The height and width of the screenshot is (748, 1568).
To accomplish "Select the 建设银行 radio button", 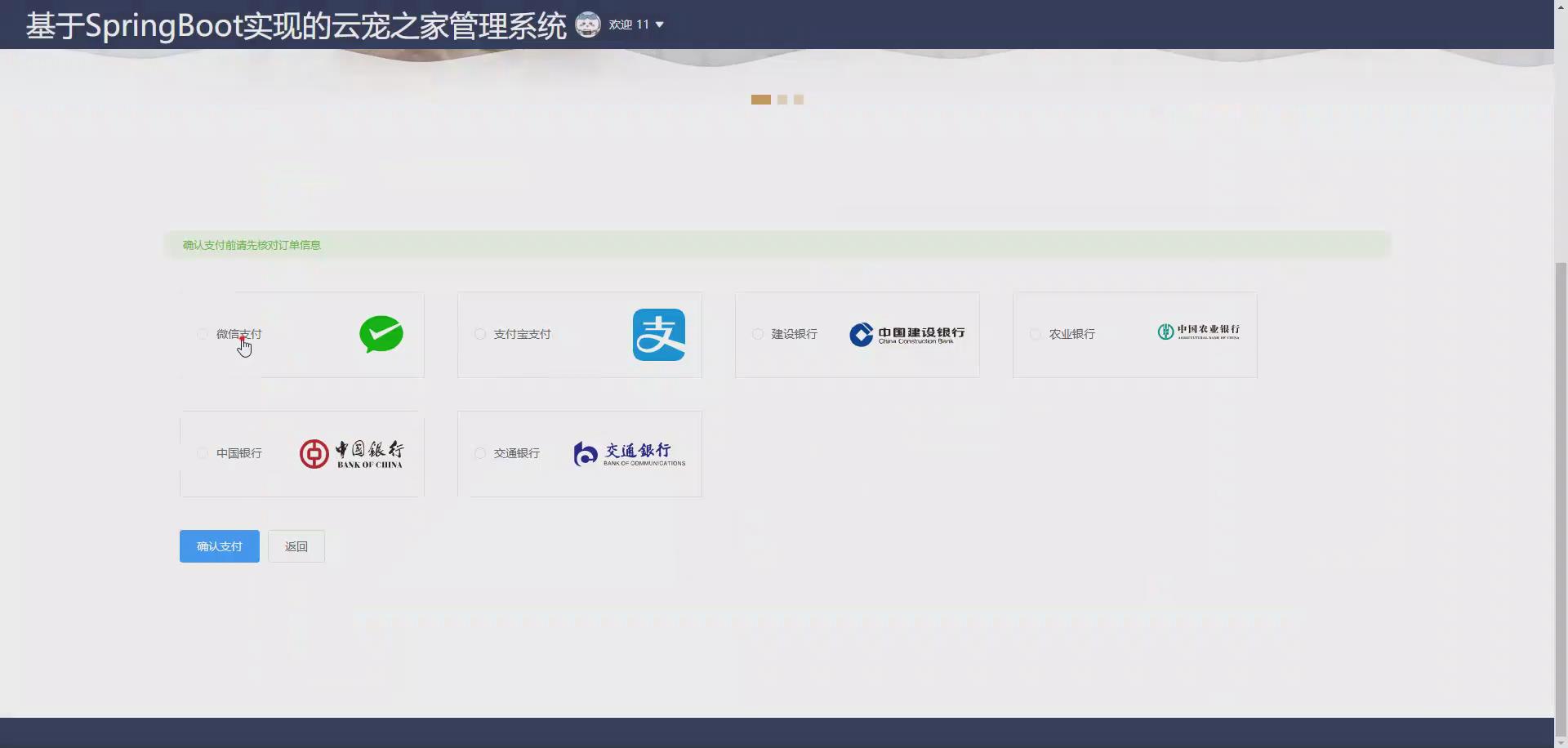I will click(758, 334).
